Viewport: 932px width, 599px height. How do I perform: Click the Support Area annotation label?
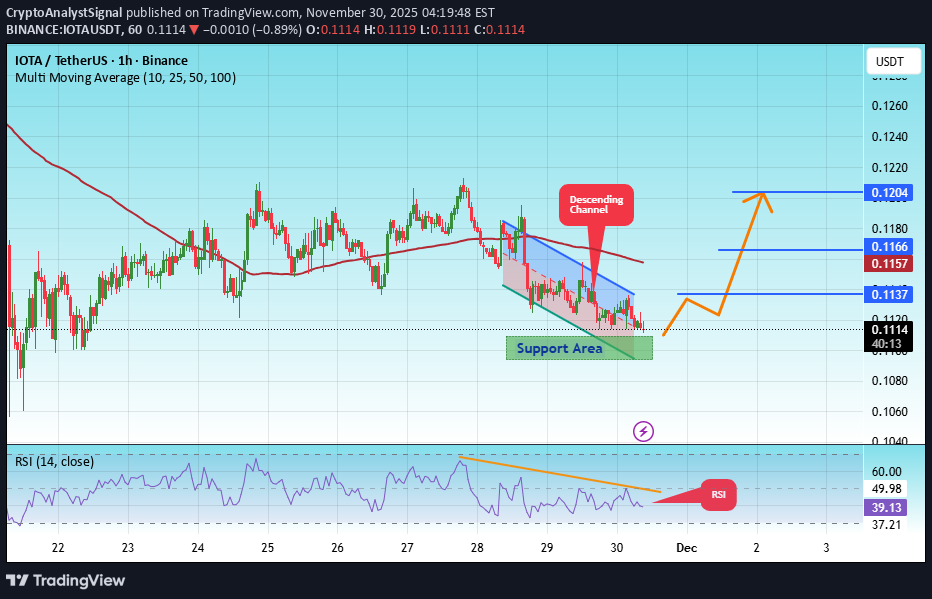coord(560,348)
